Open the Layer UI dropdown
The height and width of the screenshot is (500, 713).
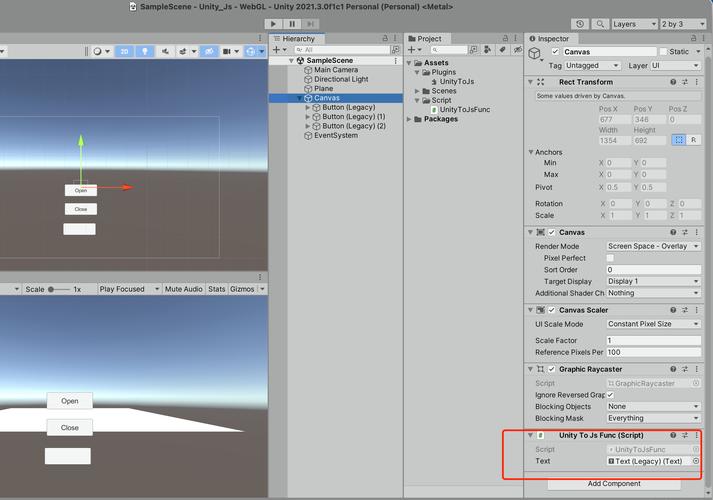pos(675,65)
